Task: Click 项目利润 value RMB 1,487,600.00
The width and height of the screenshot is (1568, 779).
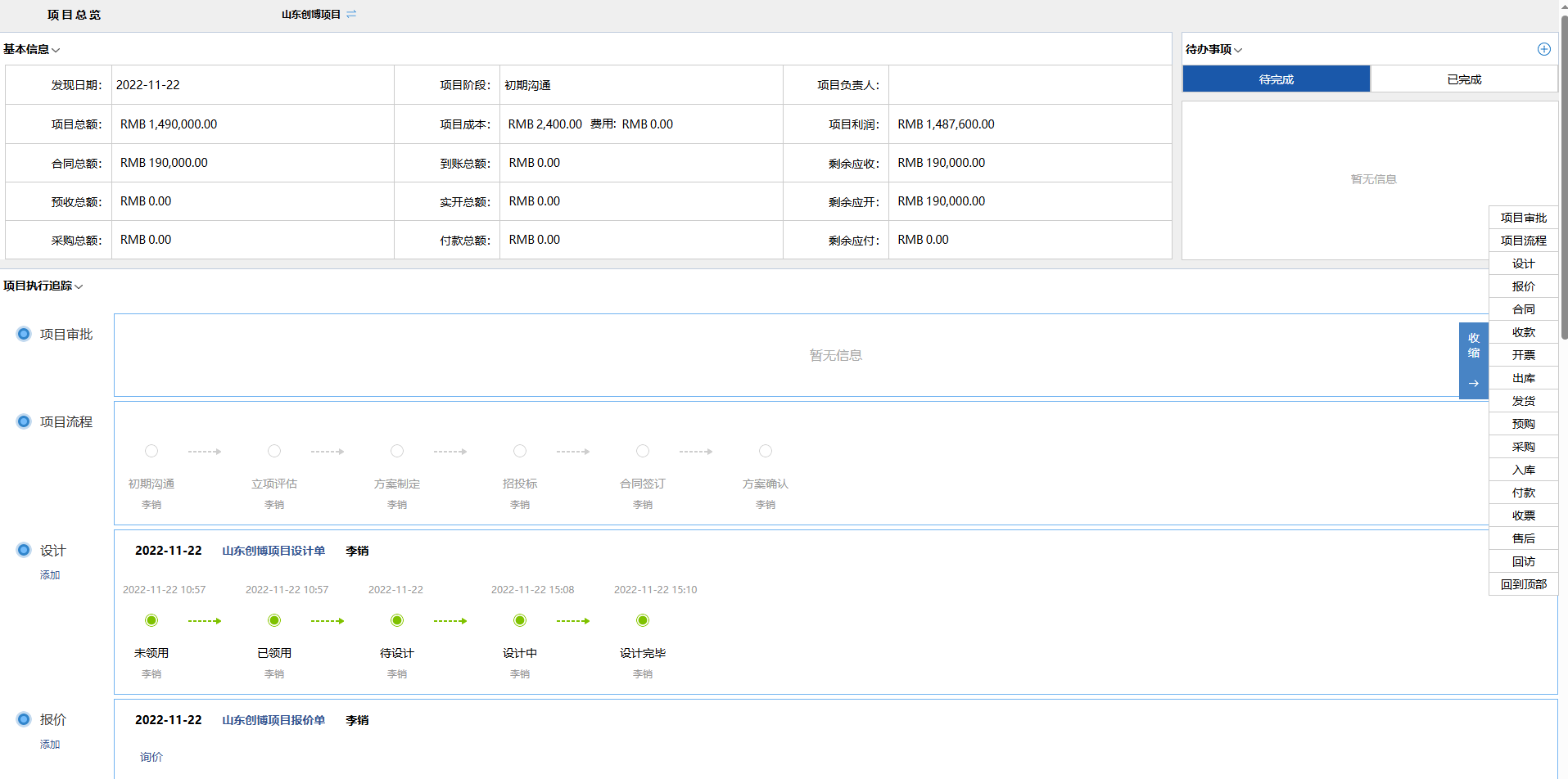Action: point(946,124)
